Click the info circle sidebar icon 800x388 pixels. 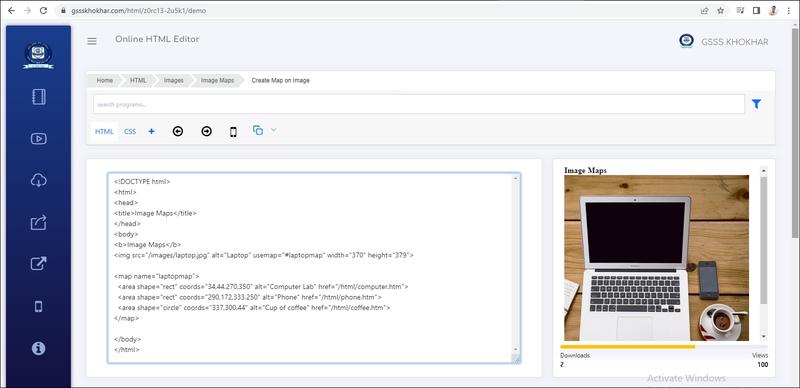[39, 348]
